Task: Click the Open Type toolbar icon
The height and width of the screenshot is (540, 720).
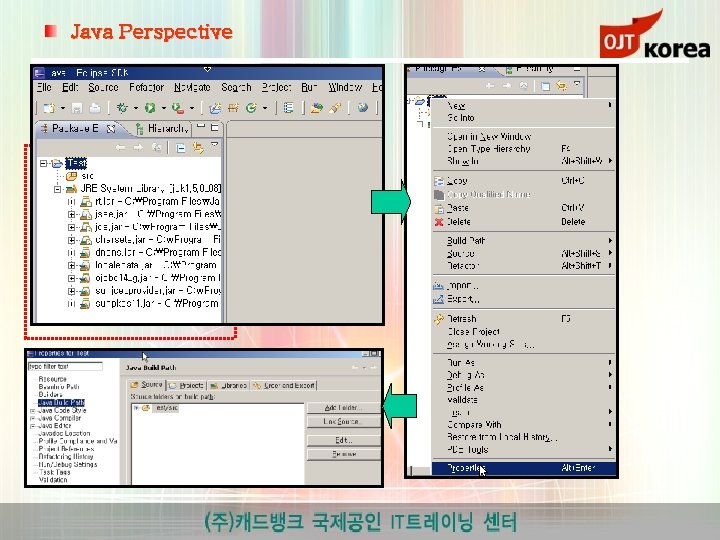Action: point(288,108)
